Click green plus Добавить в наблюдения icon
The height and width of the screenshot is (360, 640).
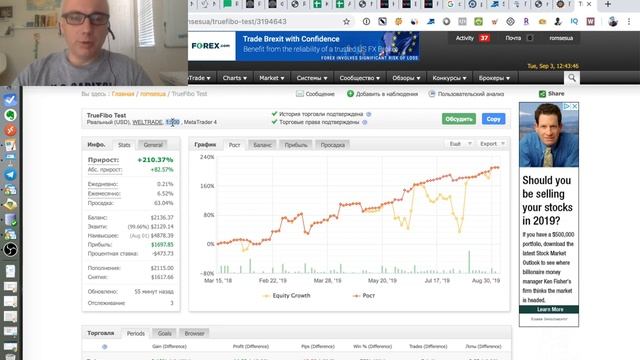pyautogui.click(x=350, y=94)
